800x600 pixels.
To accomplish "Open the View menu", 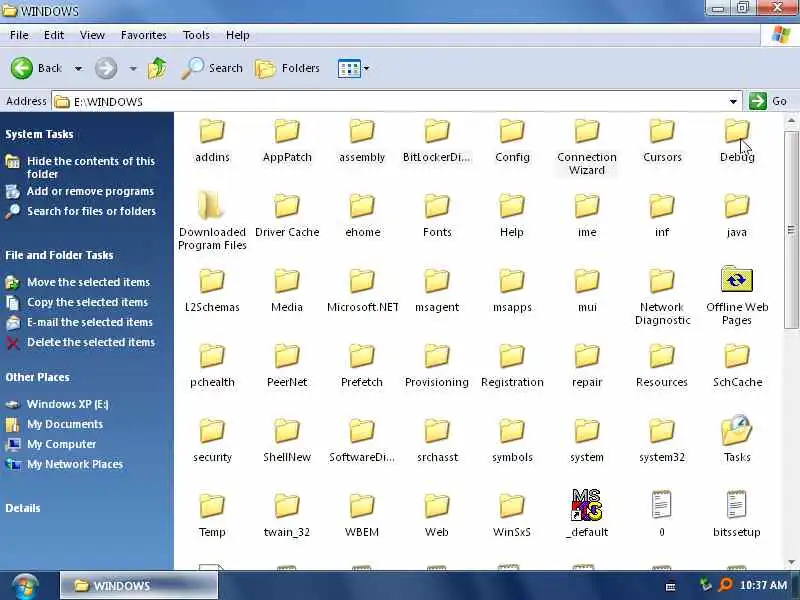I will [92, 35].
